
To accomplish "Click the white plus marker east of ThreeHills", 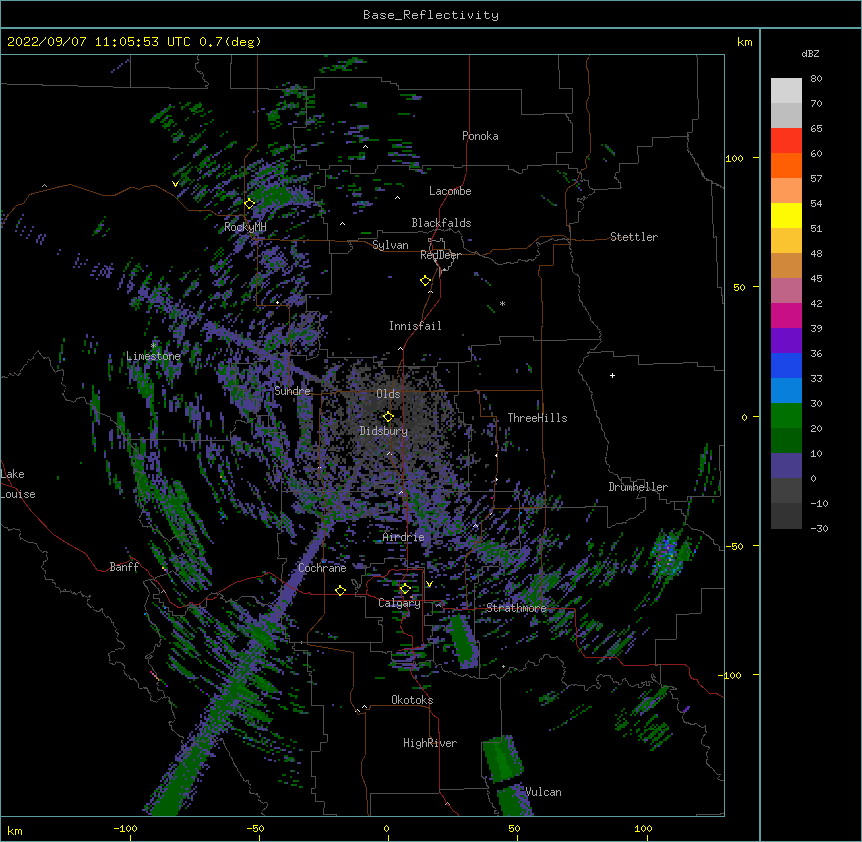I will click(612, 375).
